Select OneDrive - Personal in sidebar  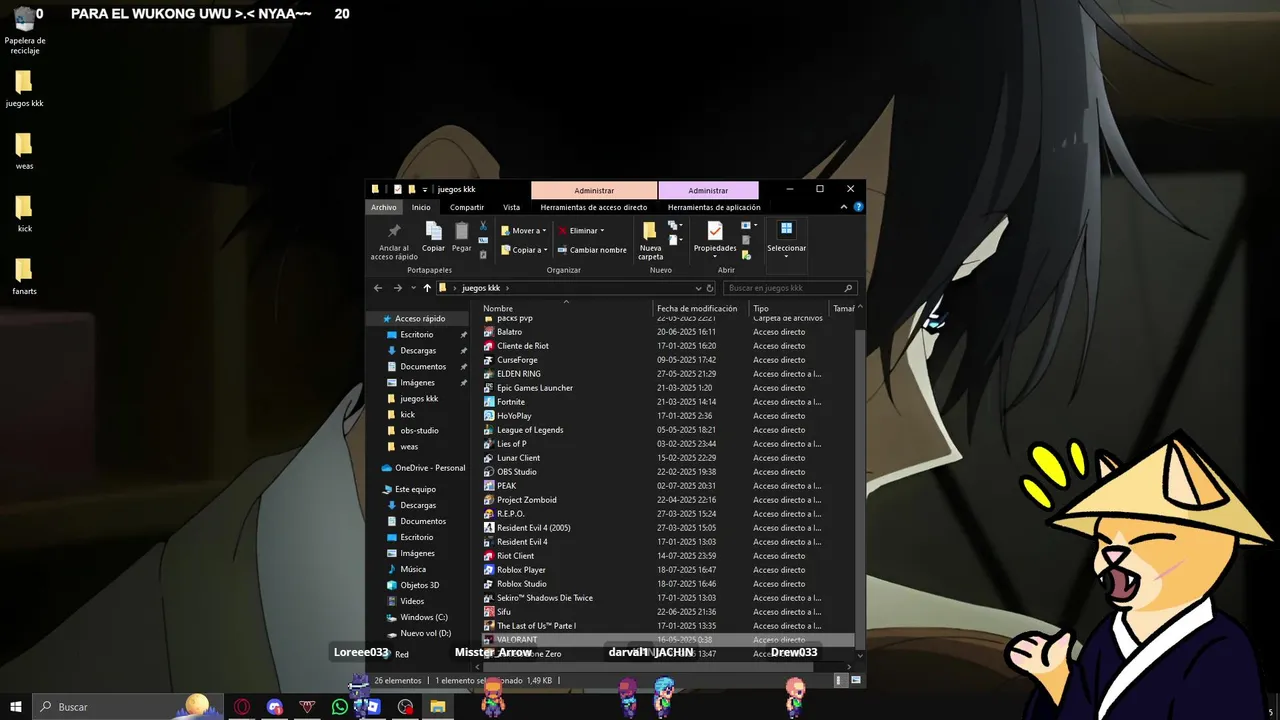pos(429,468)
